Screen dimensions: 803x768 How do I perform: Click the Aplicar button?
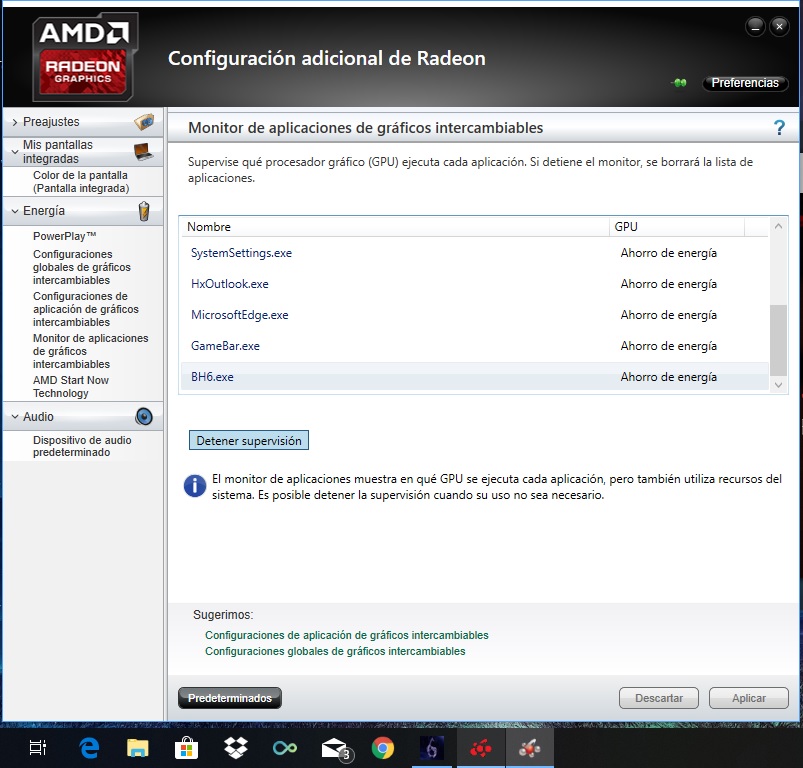click(749, 698)
